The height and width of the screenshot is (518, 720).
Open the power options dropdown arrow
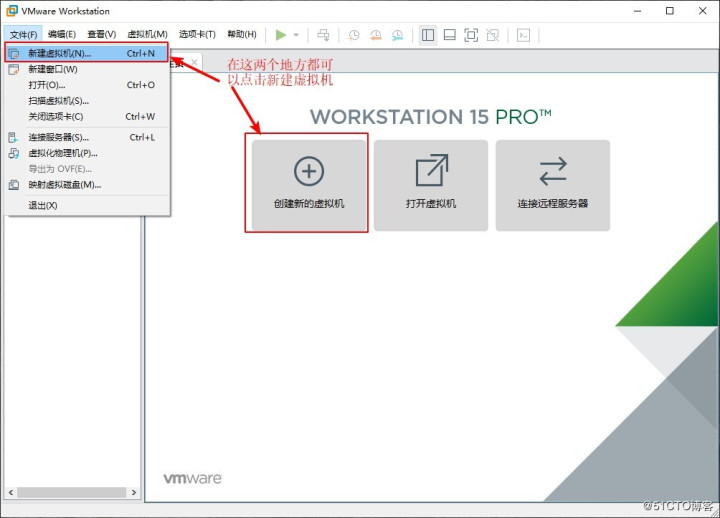[296, 35]
